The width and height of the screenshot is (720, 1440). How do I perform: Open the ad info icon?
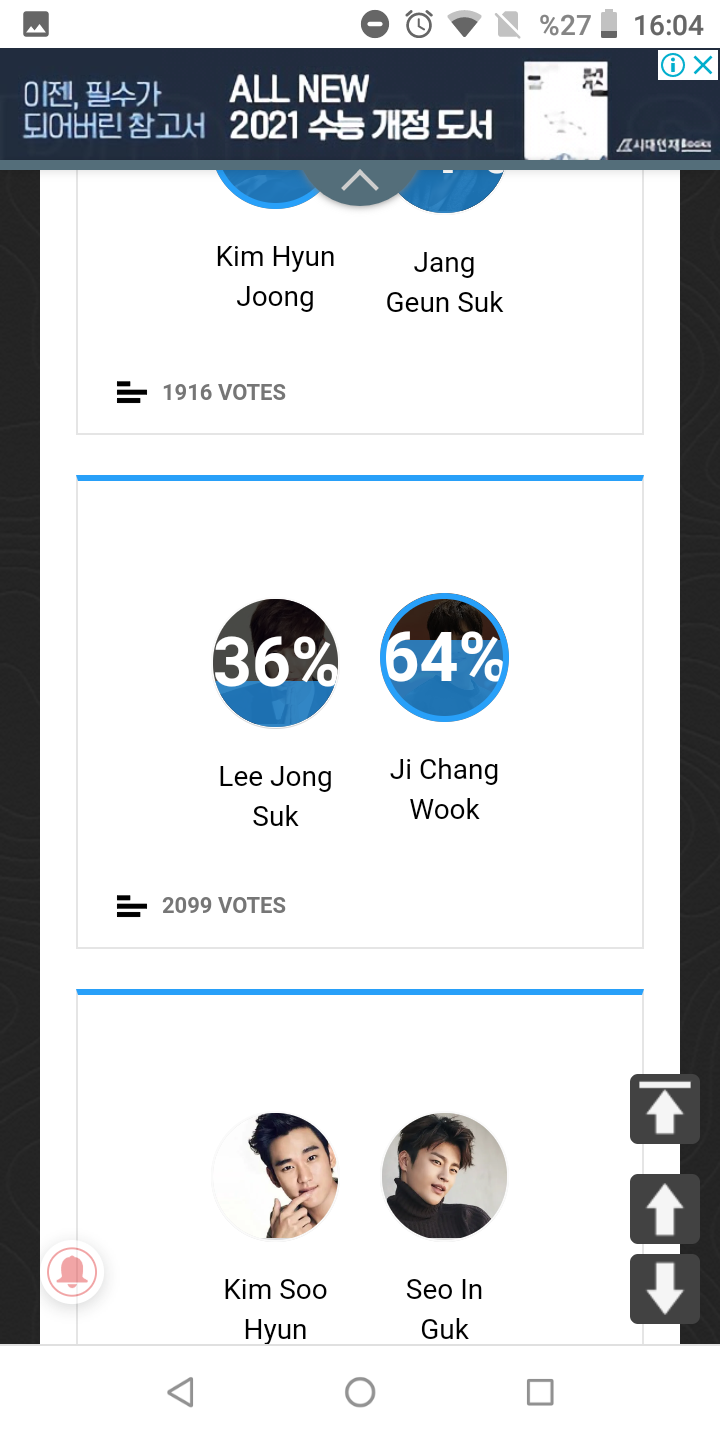(673, 66)
